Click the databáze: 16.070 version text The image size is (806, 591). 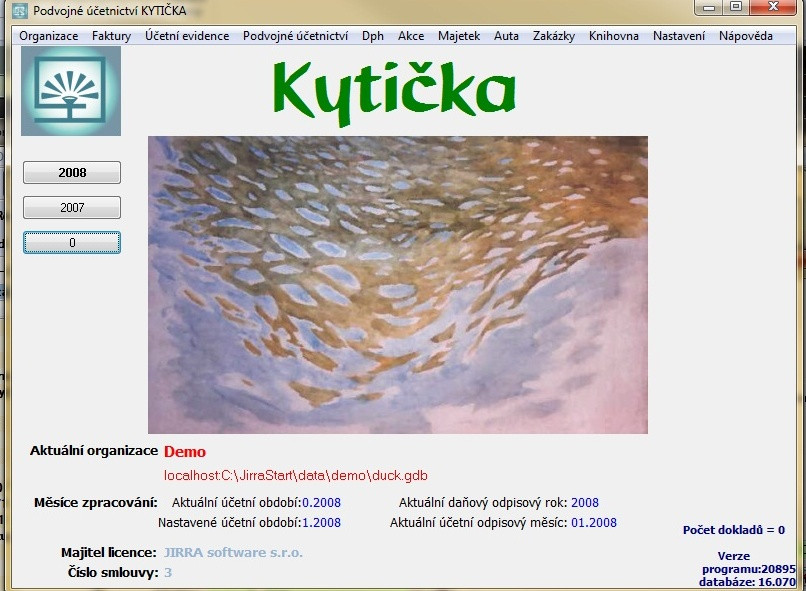(x=747, y=582)
